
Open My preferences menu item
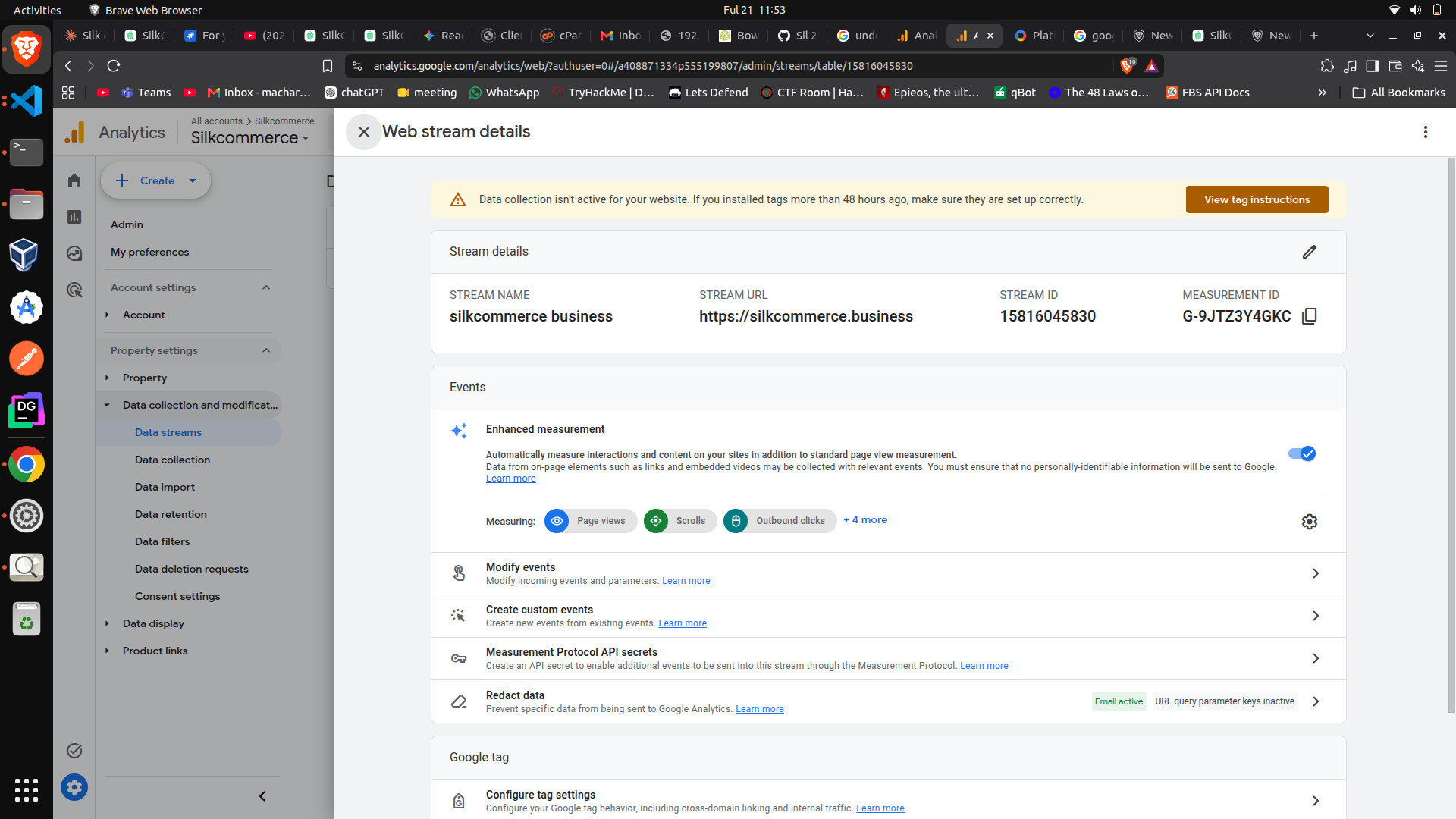[149, 252]
